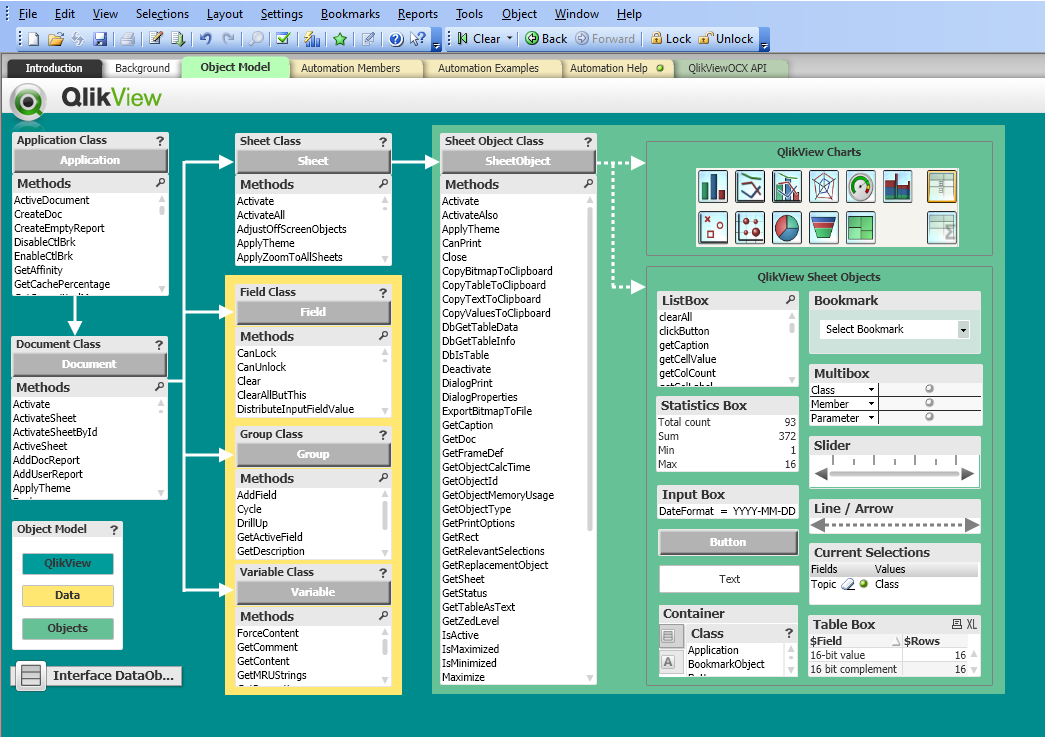The image size is (1045, 737).
Task: Open the Clear button dropdown arrow
Action: click(x=510, y=39)
